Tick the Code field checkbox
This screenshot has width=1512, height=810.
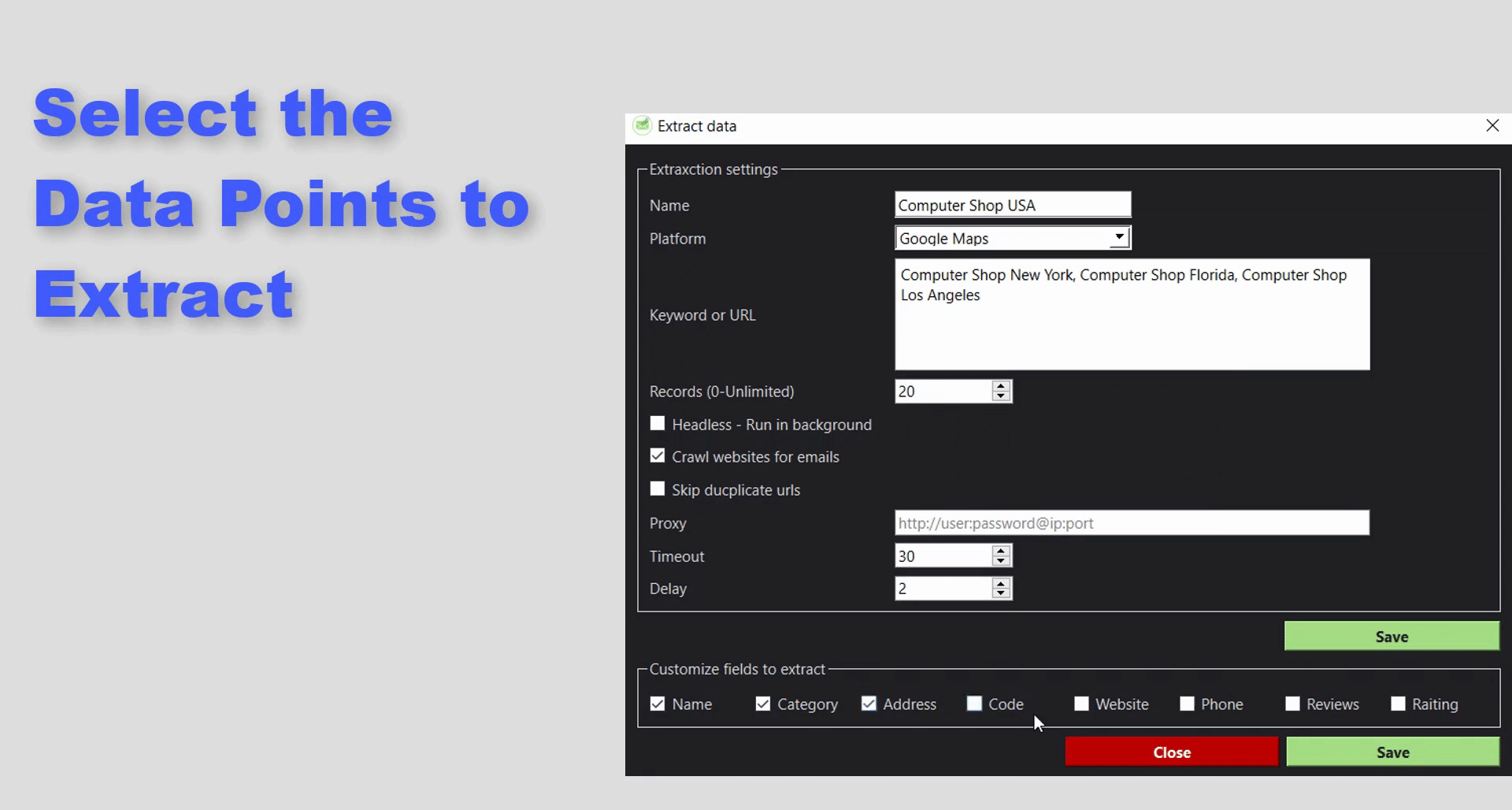pyautogui.click(x=974, y=704)
